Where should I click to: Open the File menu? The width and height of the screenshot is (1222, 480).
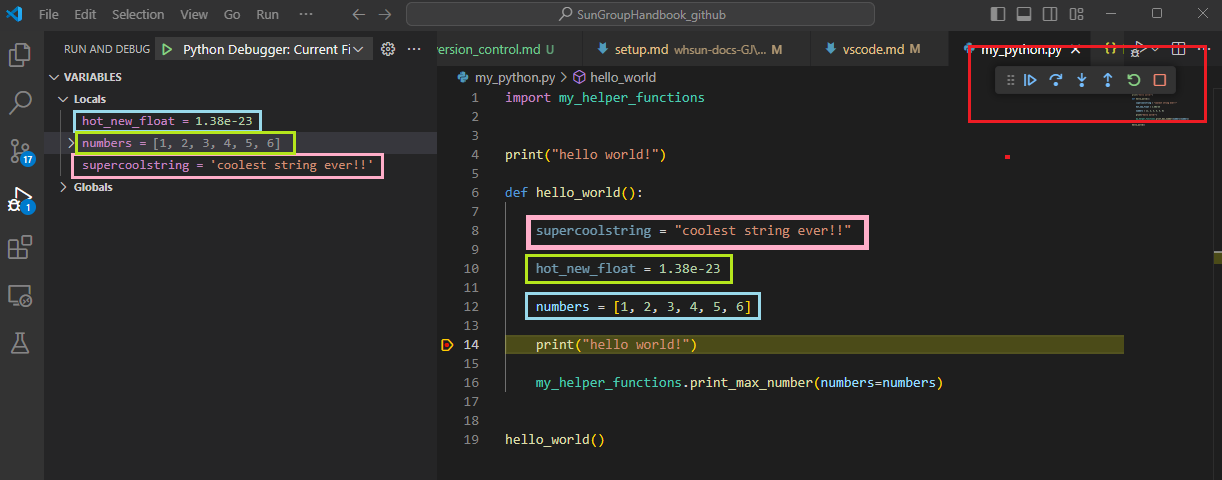pyautogui.click(x=48, y=15)
